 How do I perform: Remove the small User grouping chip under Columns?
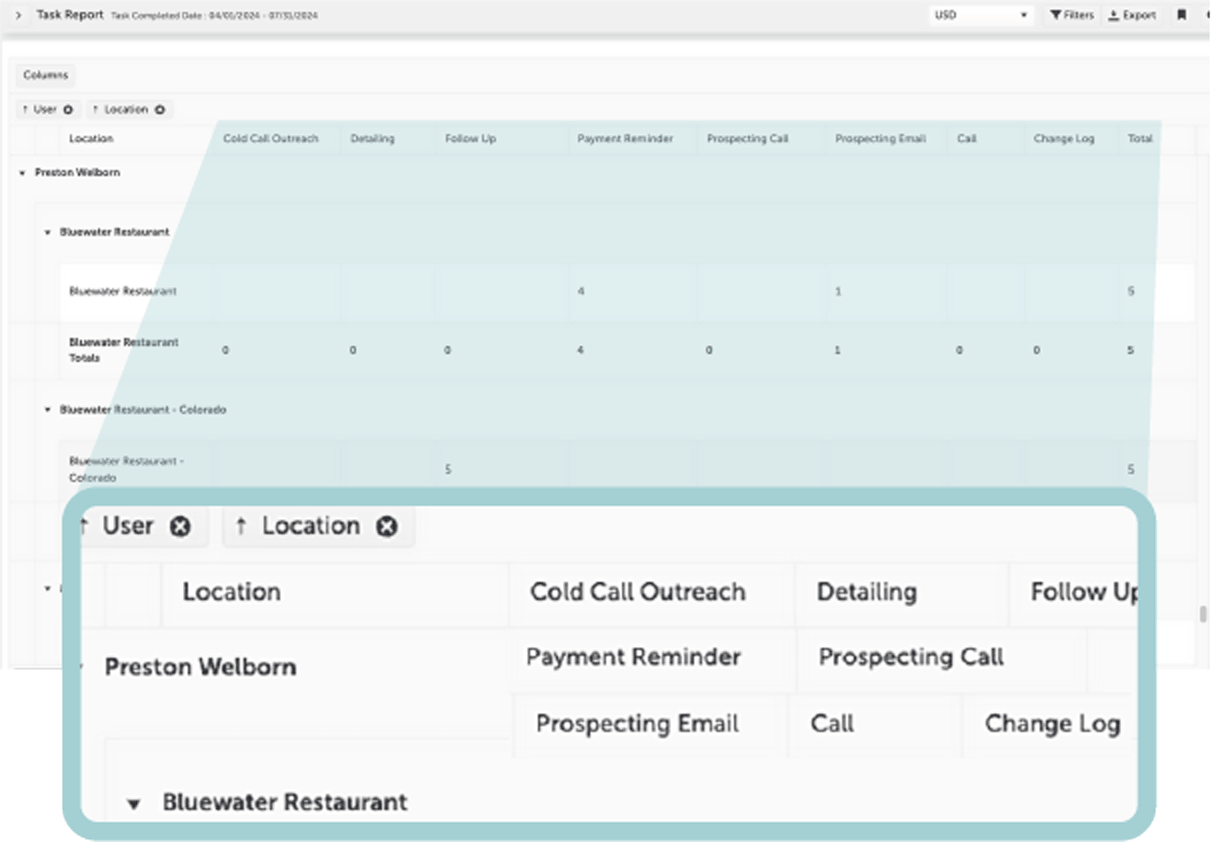(68, 110)
